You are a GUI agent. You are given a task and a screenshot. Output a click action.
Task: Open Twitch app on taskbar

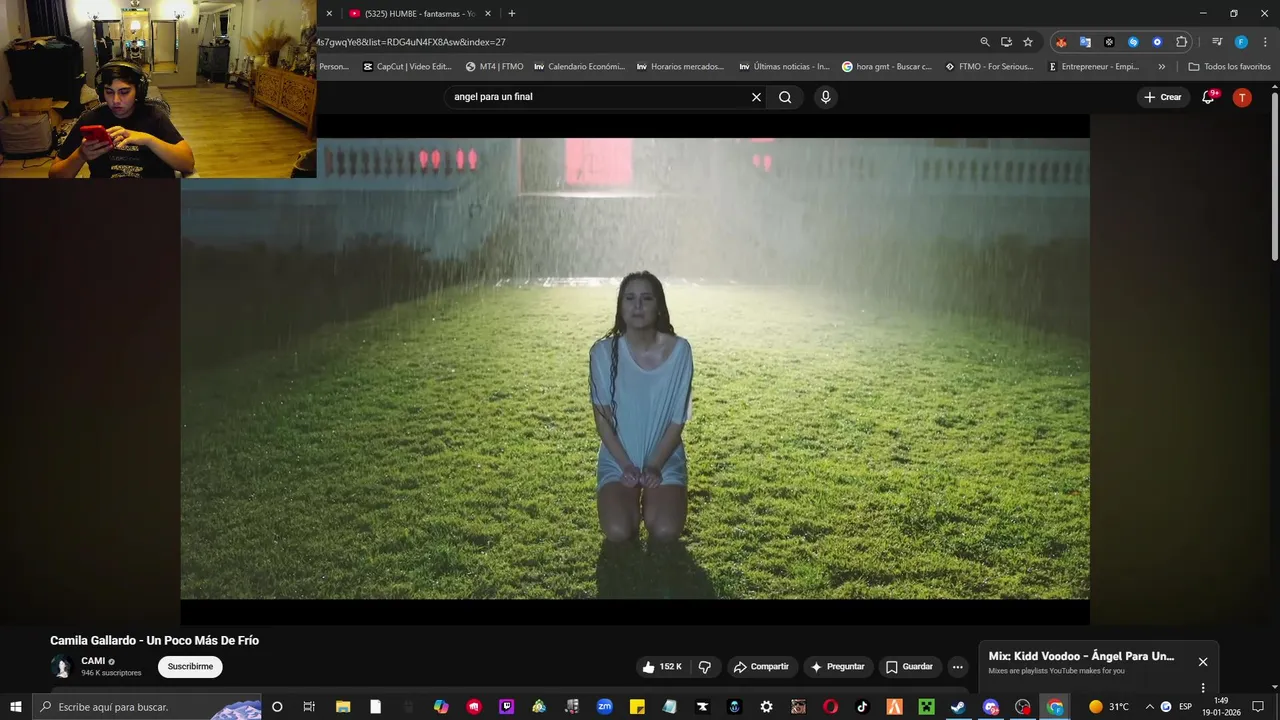click(x=506, y=707)
